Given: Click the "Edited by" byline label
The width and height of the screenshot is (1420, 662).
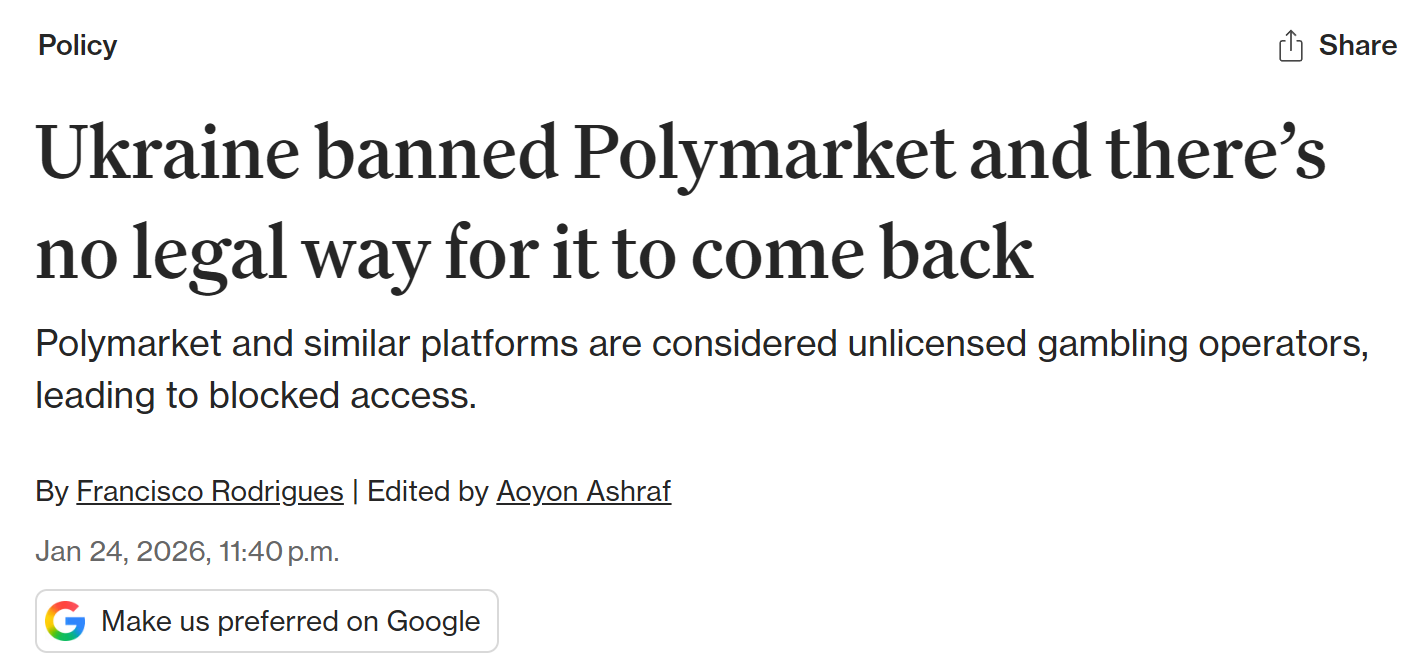Looking at the screenshot, I should tap(427, 492).
